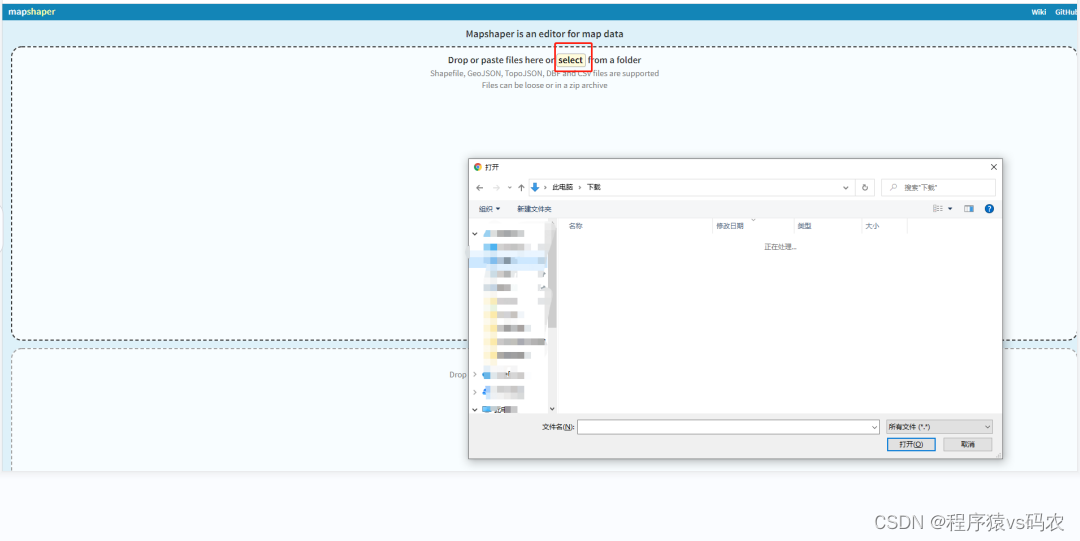
Task: Go back with the dialog's back arrow
Action: pos(479,187)
